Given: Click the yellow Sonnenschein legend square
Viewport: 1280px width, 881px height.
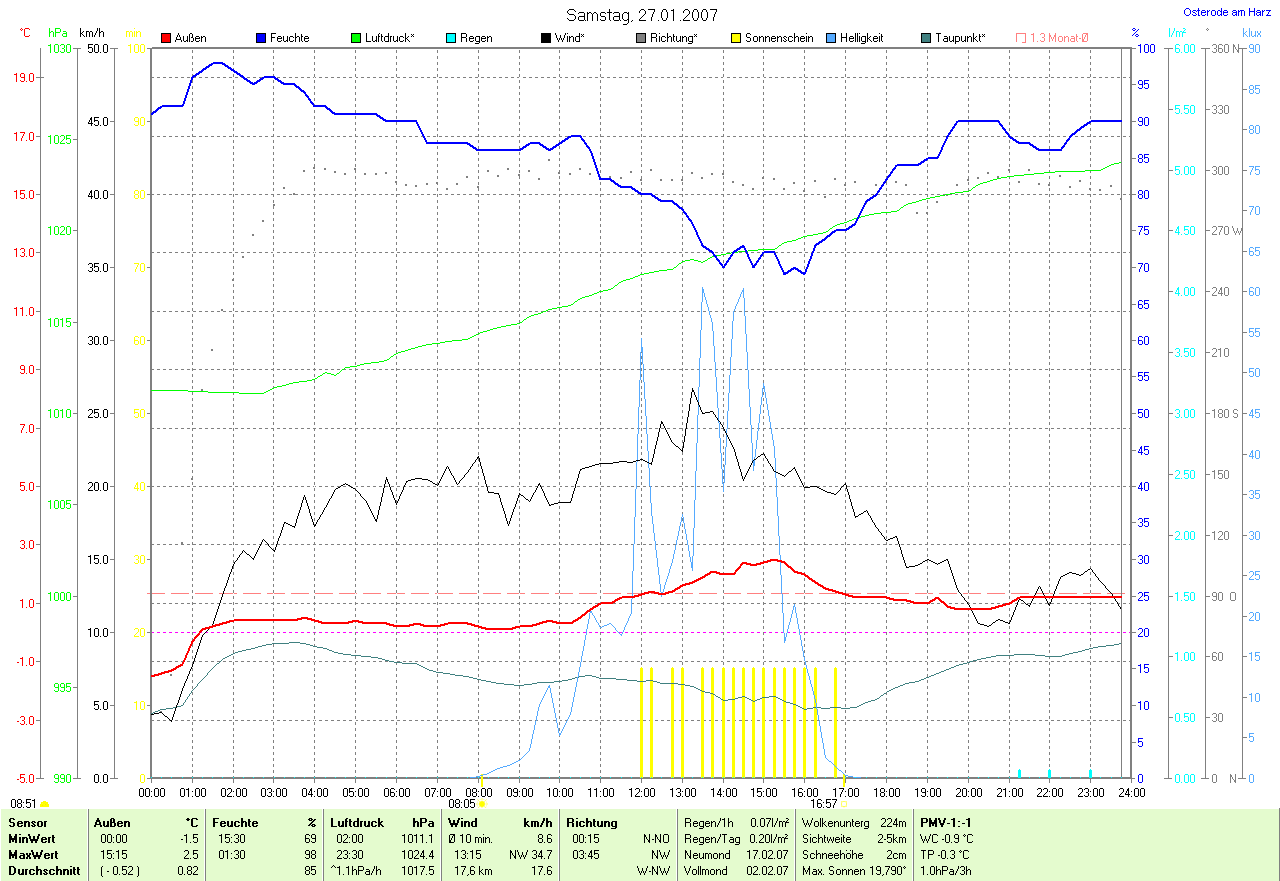Looking at the screenshot, I should (737, 38).
